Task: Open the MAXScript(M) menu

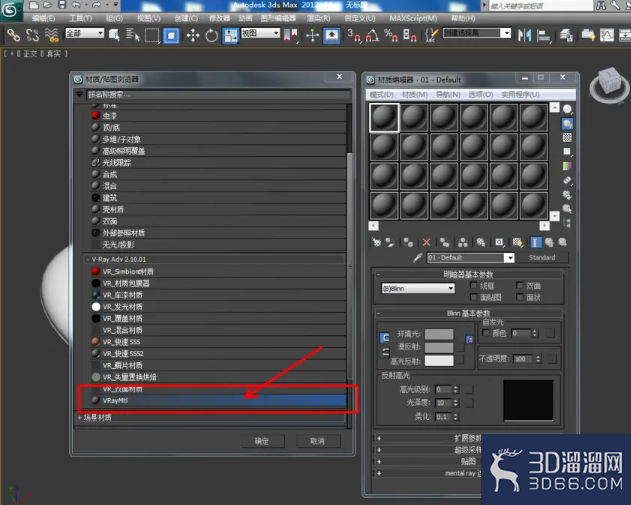Action: click(x=413, y=18)
